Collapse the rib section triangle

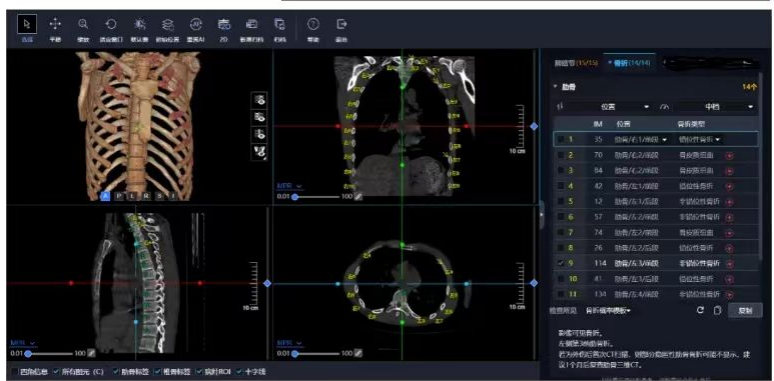coord(555,86)
